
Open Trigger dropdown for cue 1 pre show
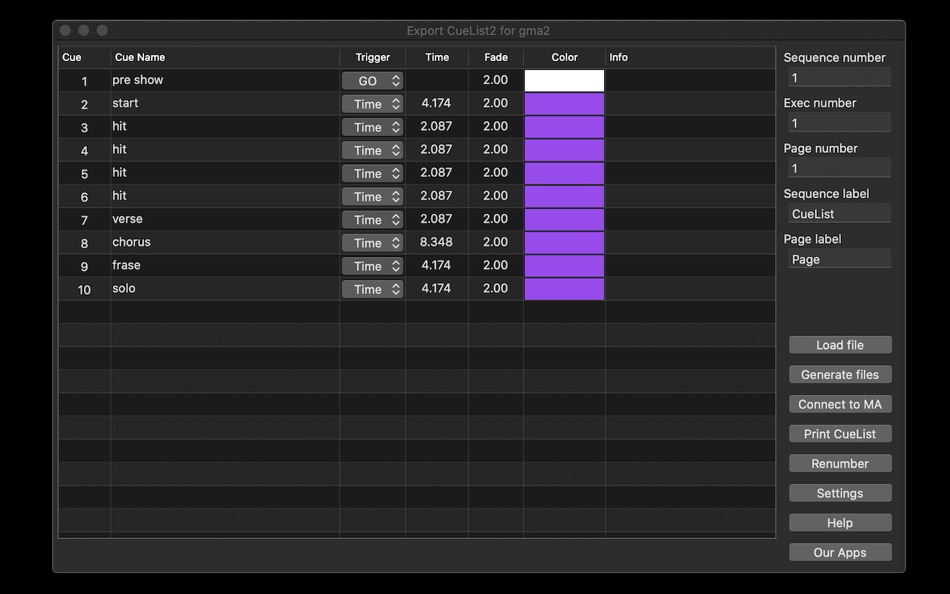coord(372,81)
